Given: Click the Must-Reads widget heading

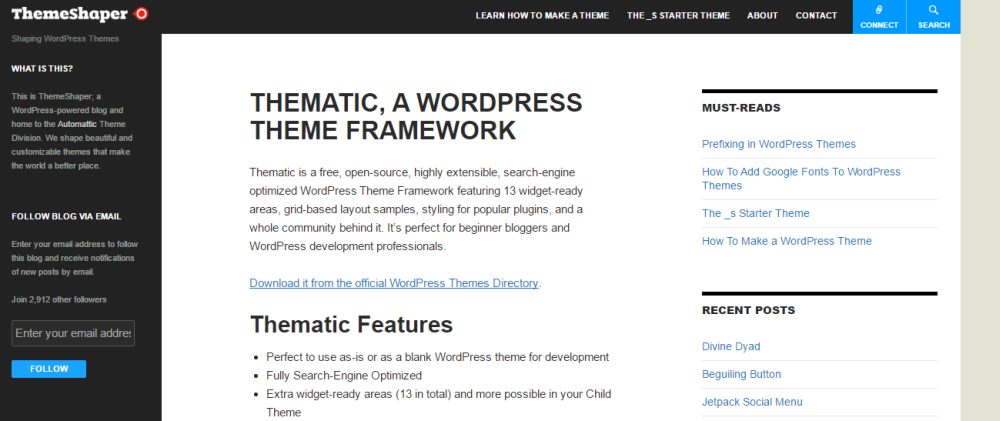Looking at the screenshot, I should [x=741, y=108].
